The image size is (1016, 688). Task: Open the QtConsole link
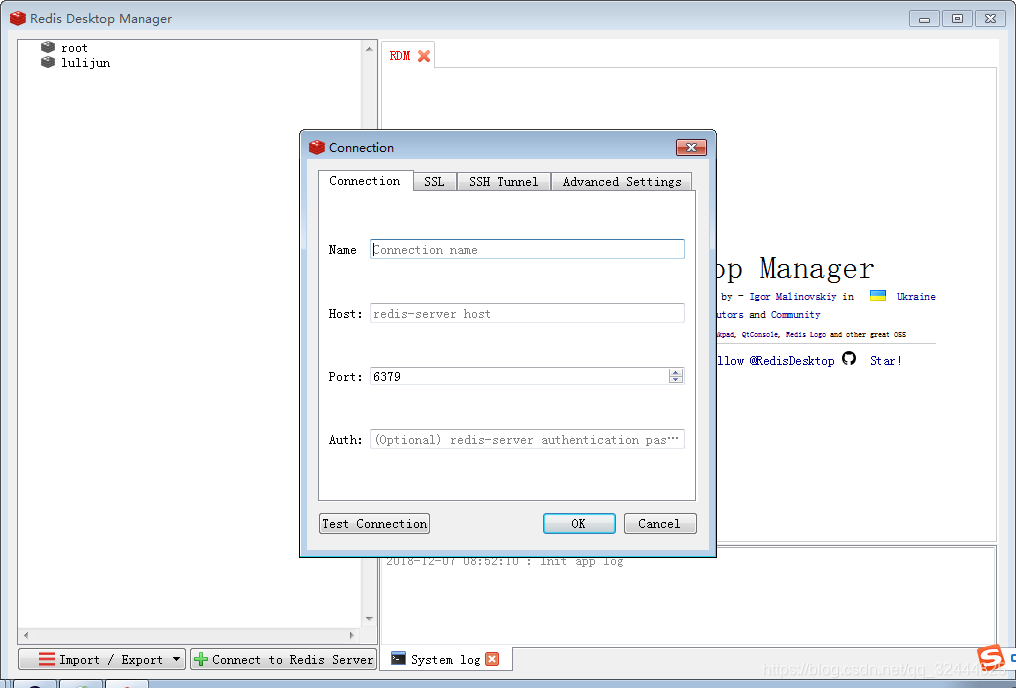pyautogui.click(x=759, y=335)
